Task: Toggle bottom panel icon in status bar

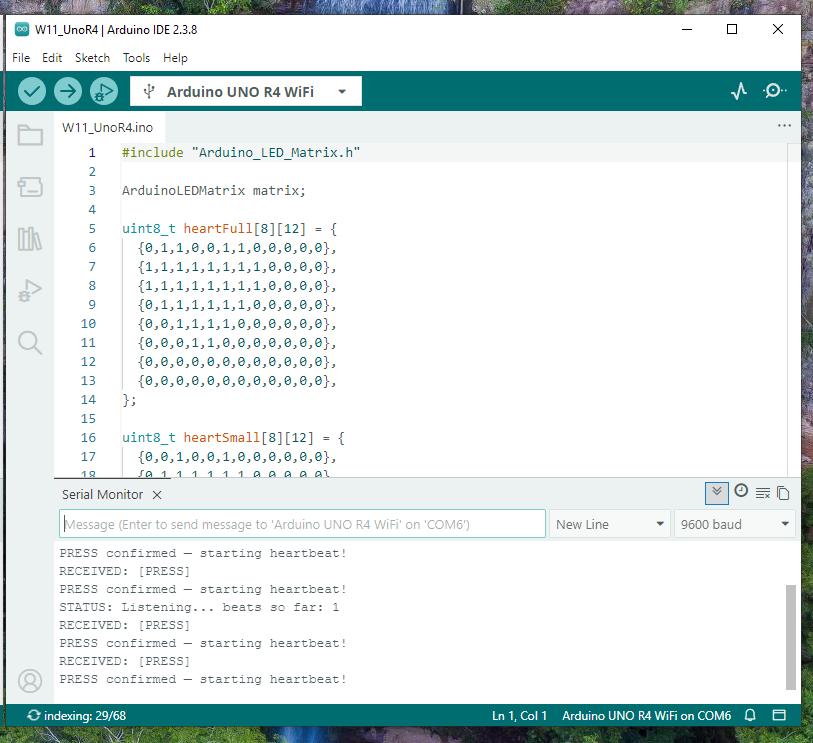Action: tap(779, 716)
